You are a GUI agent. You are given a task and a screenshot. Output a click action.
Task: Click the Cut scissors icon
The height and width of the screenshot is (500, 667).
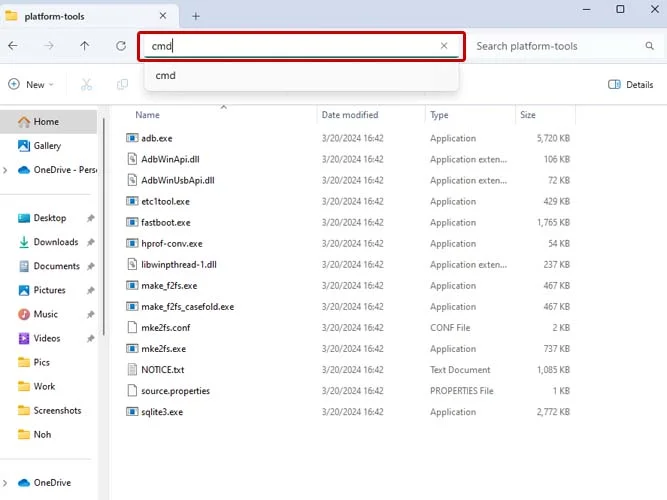tap(86, 84)
